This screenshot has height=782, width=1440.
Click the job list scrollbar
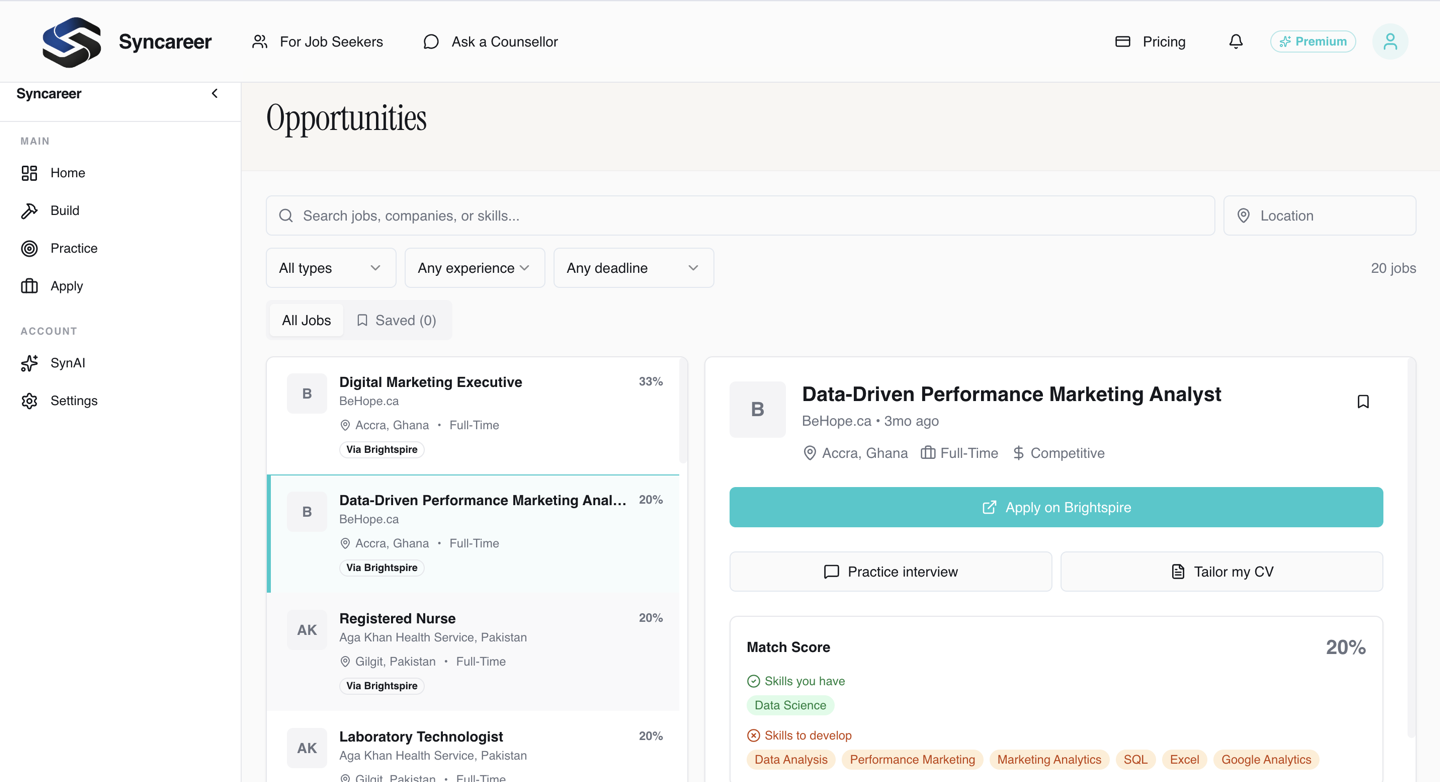684,412
